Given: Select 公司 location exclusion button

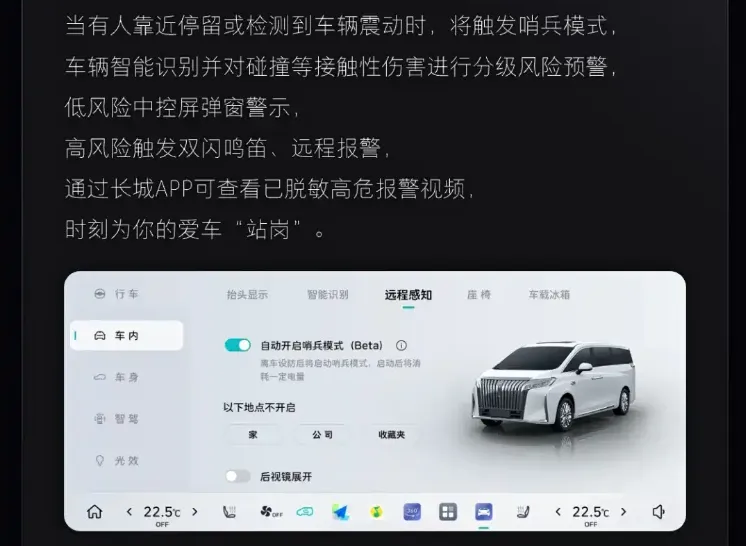Looking at the screenshot, I should (x=322, y=434).
